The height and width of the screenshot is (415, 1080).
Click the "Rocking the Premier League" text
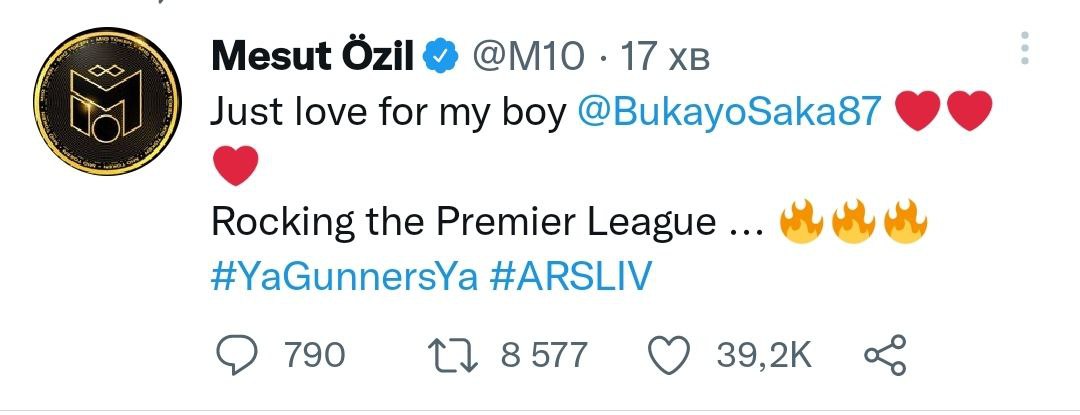click(x=463, y=222)
